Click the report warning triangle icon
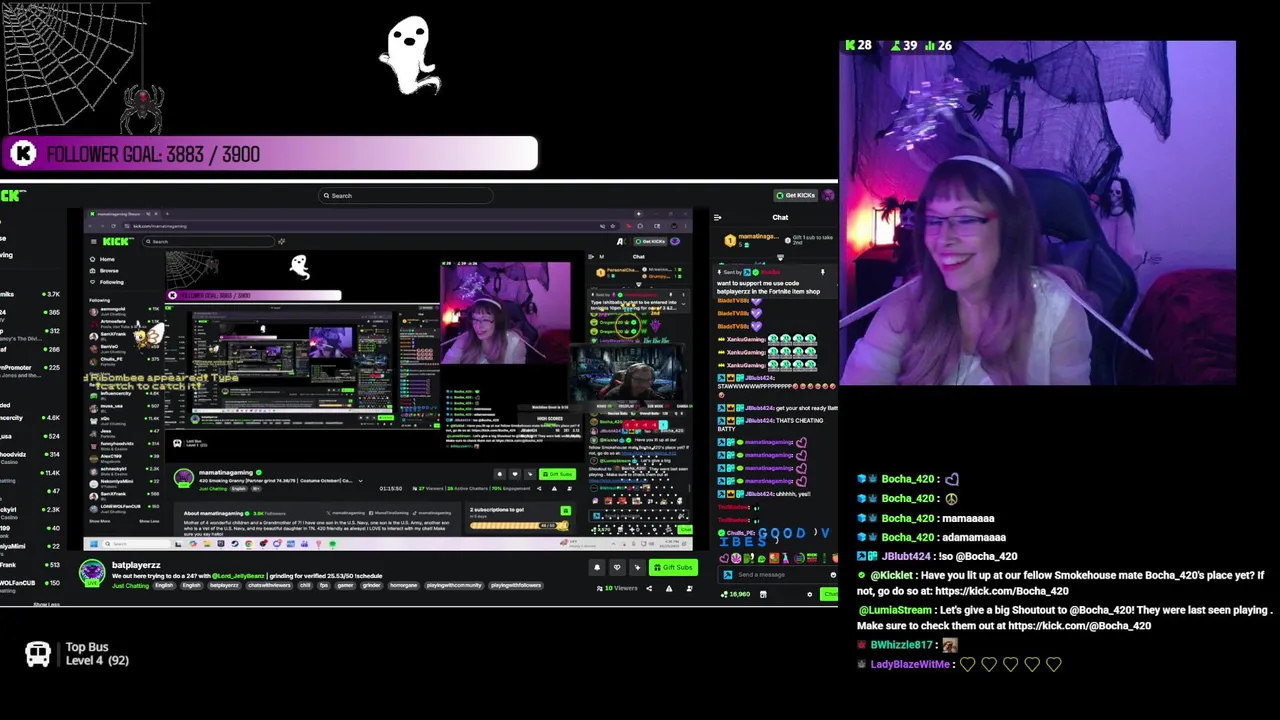The width and height of the screenshot is (1280, 720). 669,588
